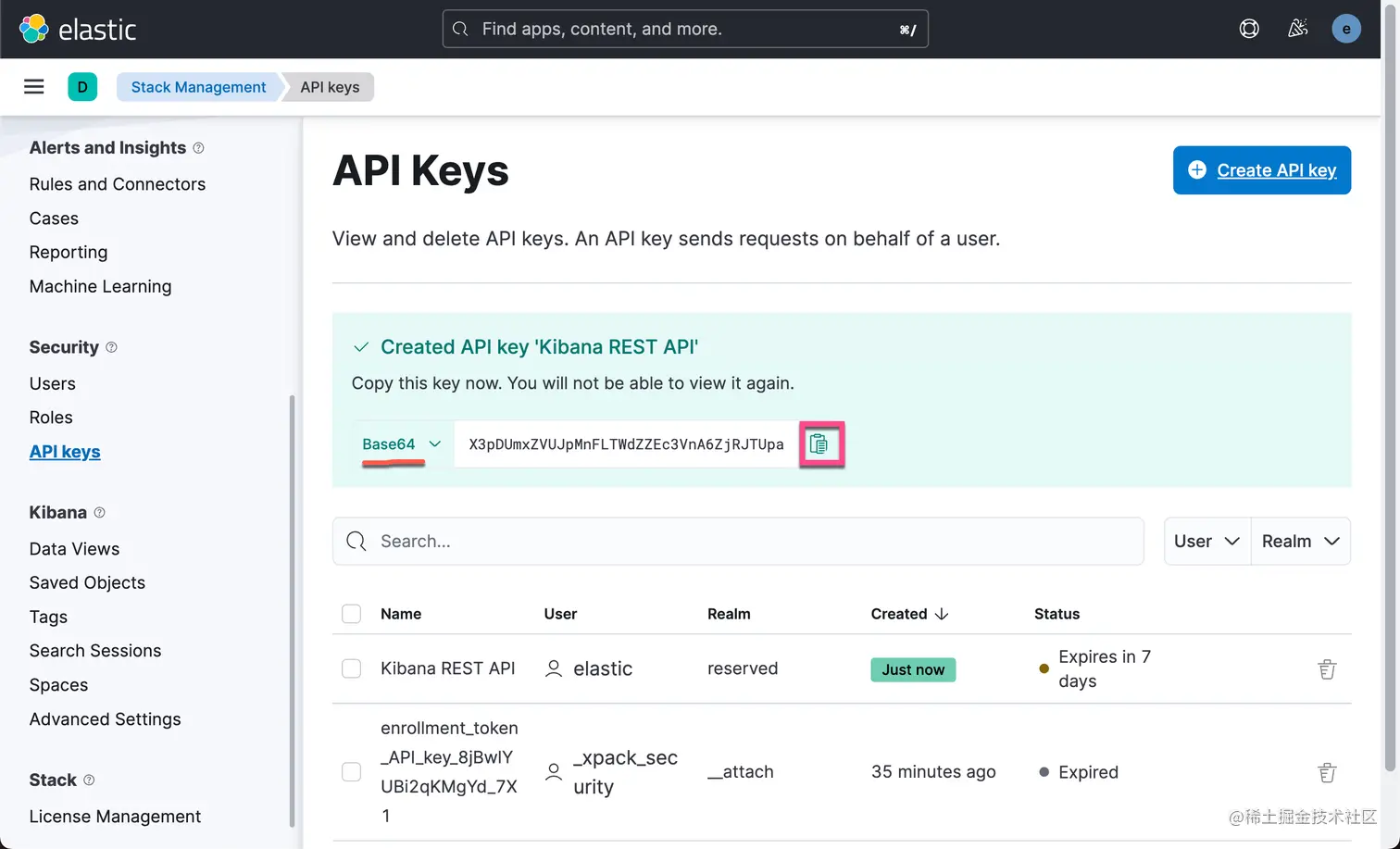Open the help menu
This screenshot has width=1400, height=849.
(x=1249, y=29)
